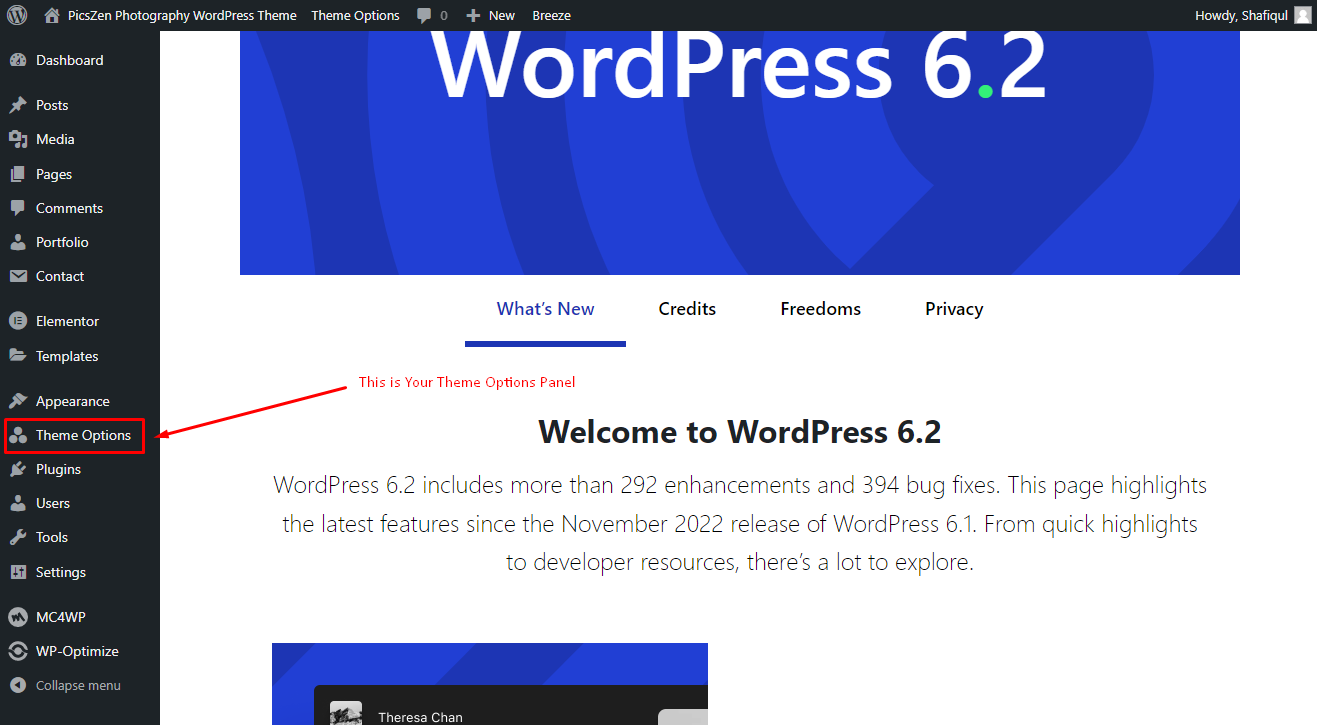Collapse the admin sidebar menu
1317x725 pixels.
[x=78, y=685]
